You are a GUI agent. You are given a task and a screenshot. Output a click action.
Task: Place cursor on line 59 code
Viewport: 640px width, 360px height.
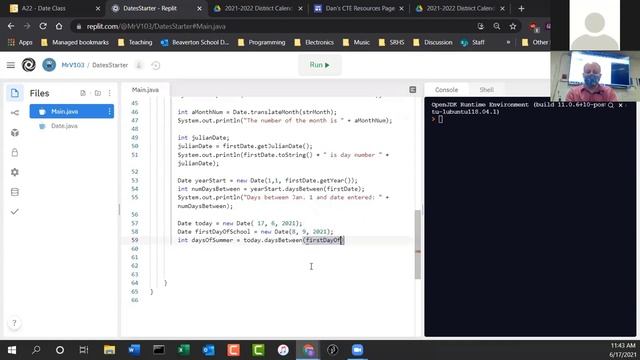coord(261,240)
